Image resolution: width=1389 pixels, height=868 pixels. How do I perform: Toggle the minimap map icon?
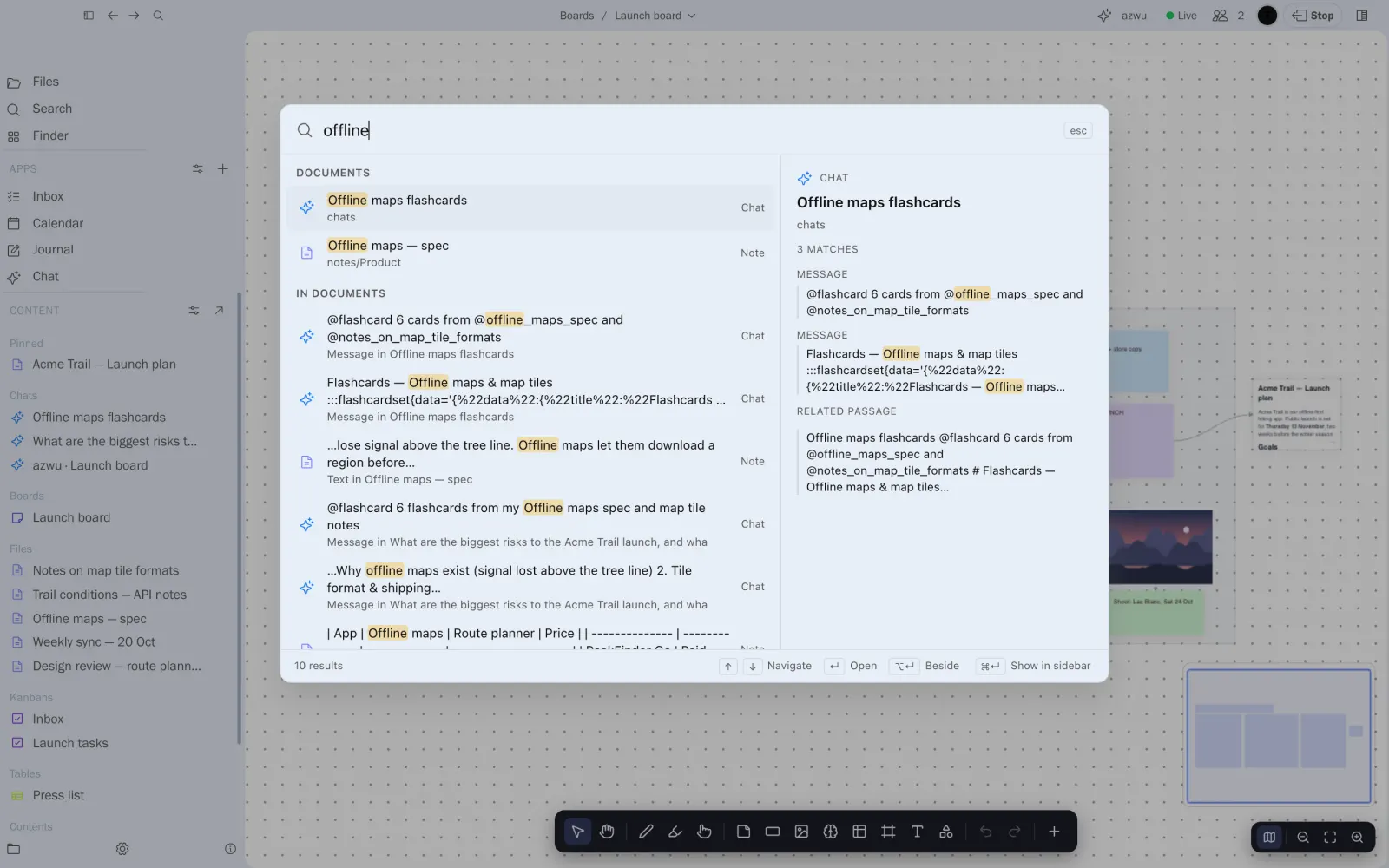[x=1269, y=838]
